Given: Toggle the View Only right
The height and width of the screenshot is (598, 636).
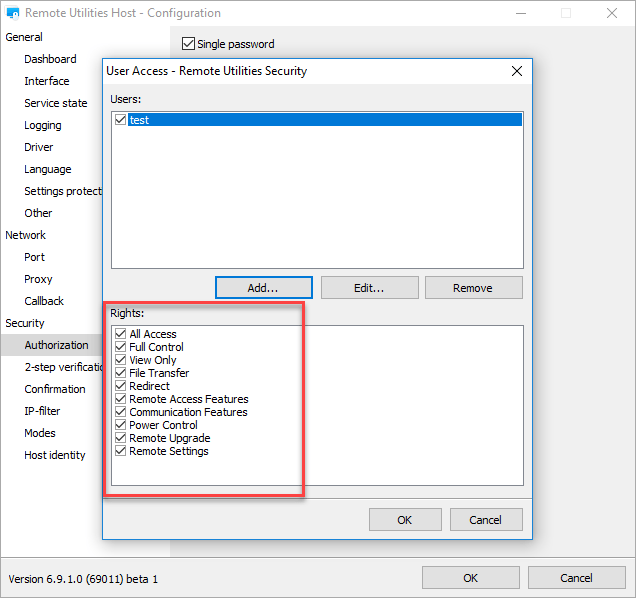Looking at the screenshot, I should click(120, 360).
